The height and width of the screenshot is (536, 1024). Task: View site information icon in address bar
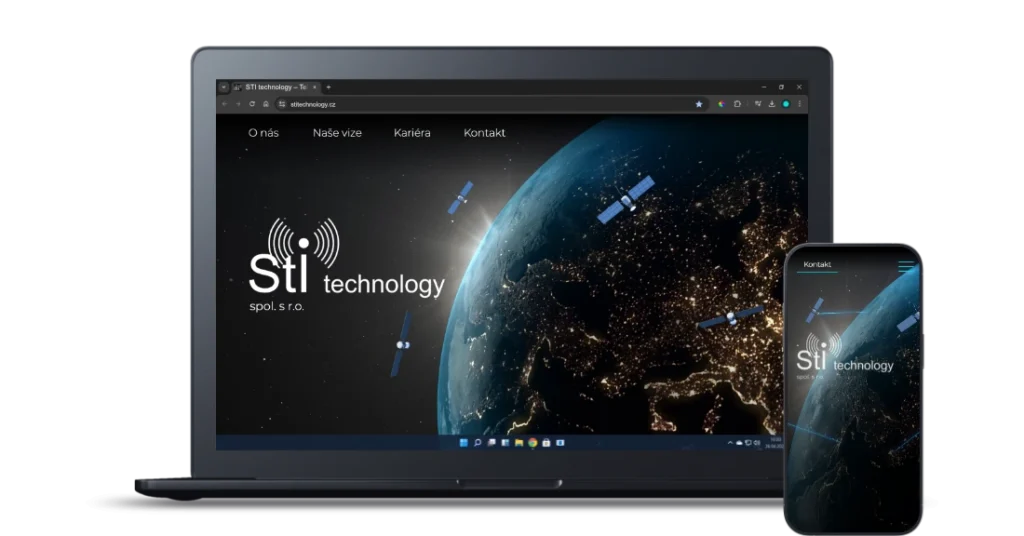tap(282, 104)
